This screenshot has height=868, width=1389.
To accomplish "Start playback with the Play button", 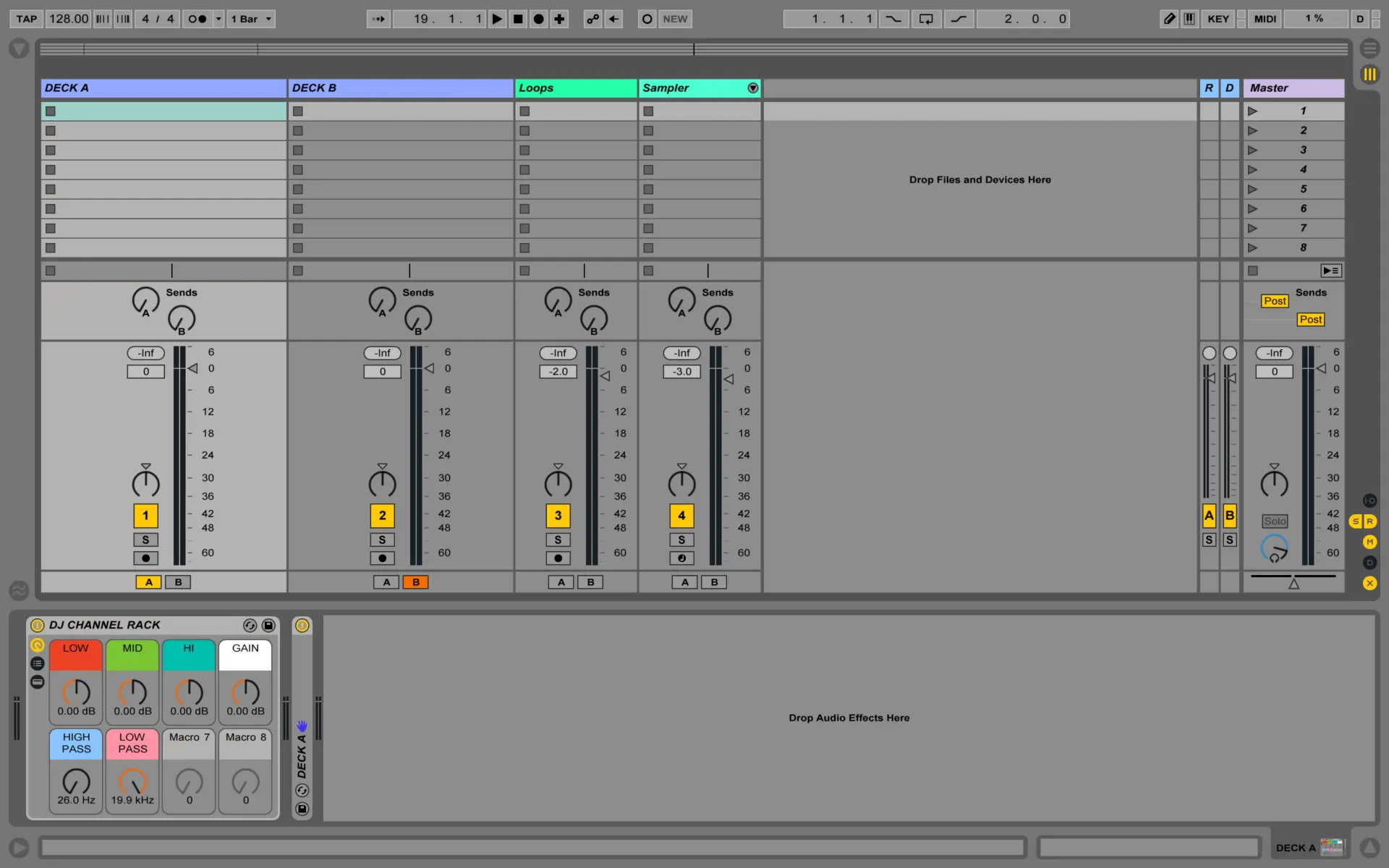I will (x=497, y=19).
